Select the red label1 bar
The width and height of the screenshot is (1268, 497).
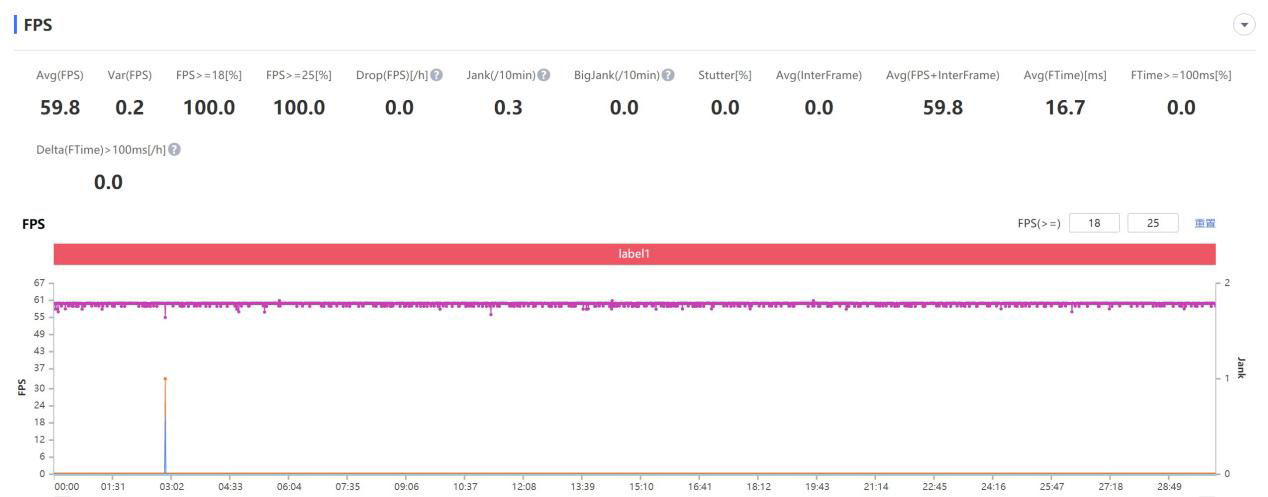[x=634, y=254]
